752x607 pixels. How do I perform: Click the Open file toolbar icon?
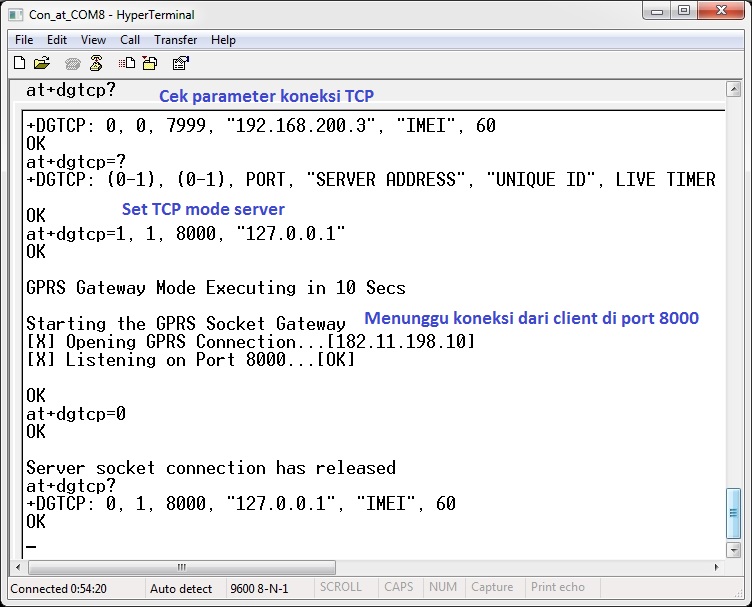click(42, 63)
